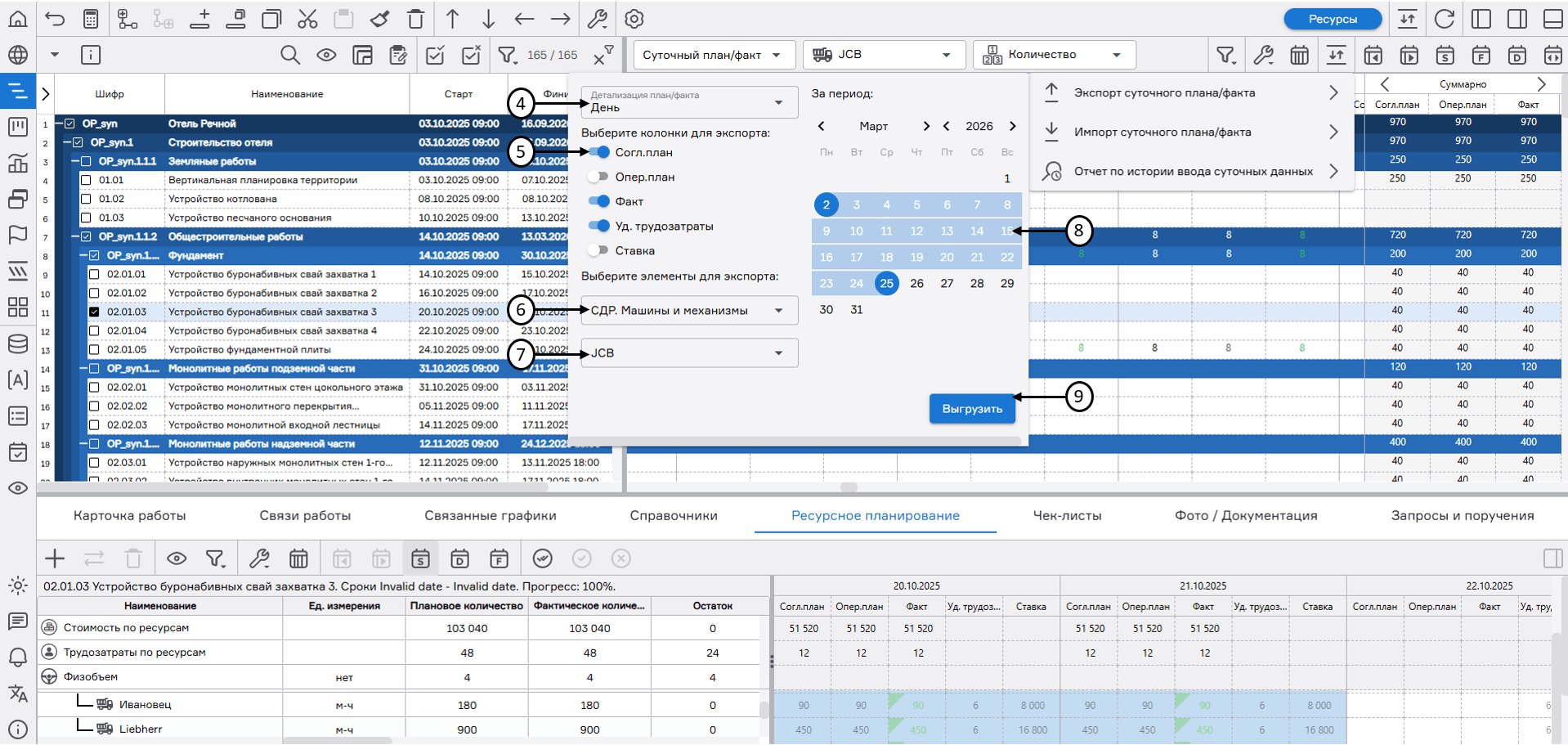Switch to the Чек-листы tab
The width and height of the screenshot is (1568, 745).
coord(1067,515)
